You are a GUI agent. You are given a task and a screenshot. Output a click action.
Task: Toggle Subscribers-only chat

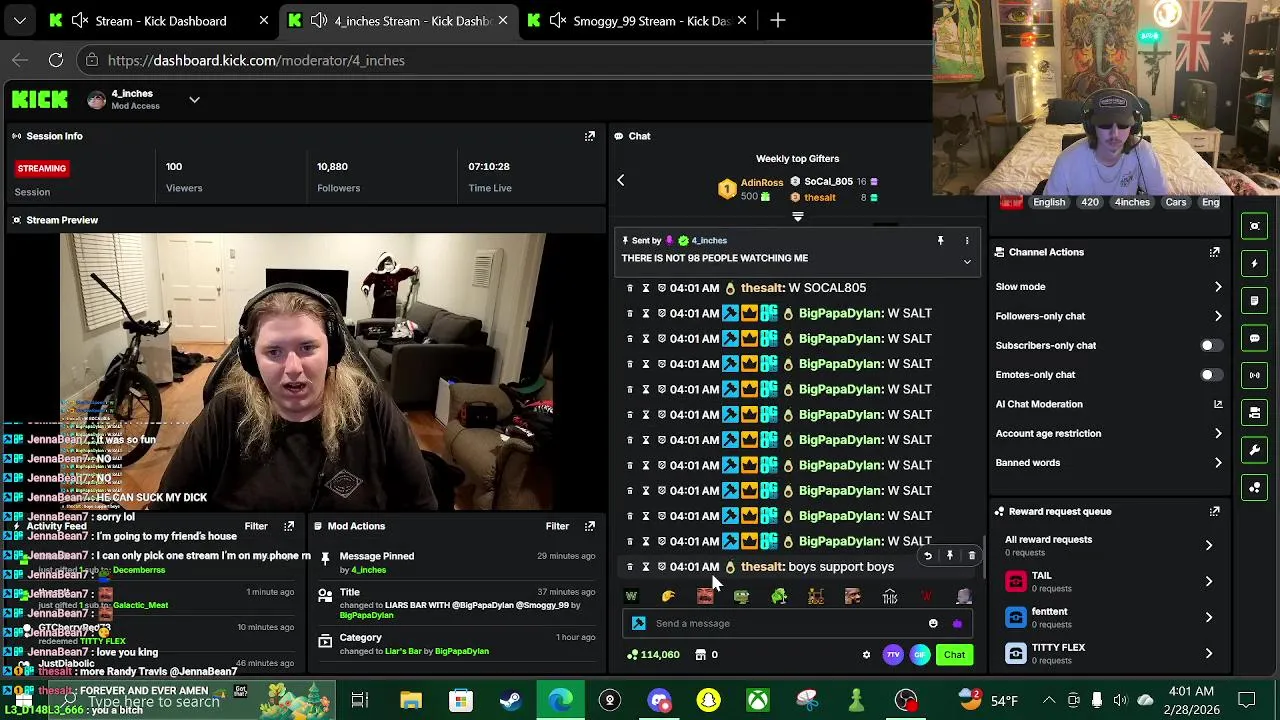pyautogui.click(x=1210, y=345)
